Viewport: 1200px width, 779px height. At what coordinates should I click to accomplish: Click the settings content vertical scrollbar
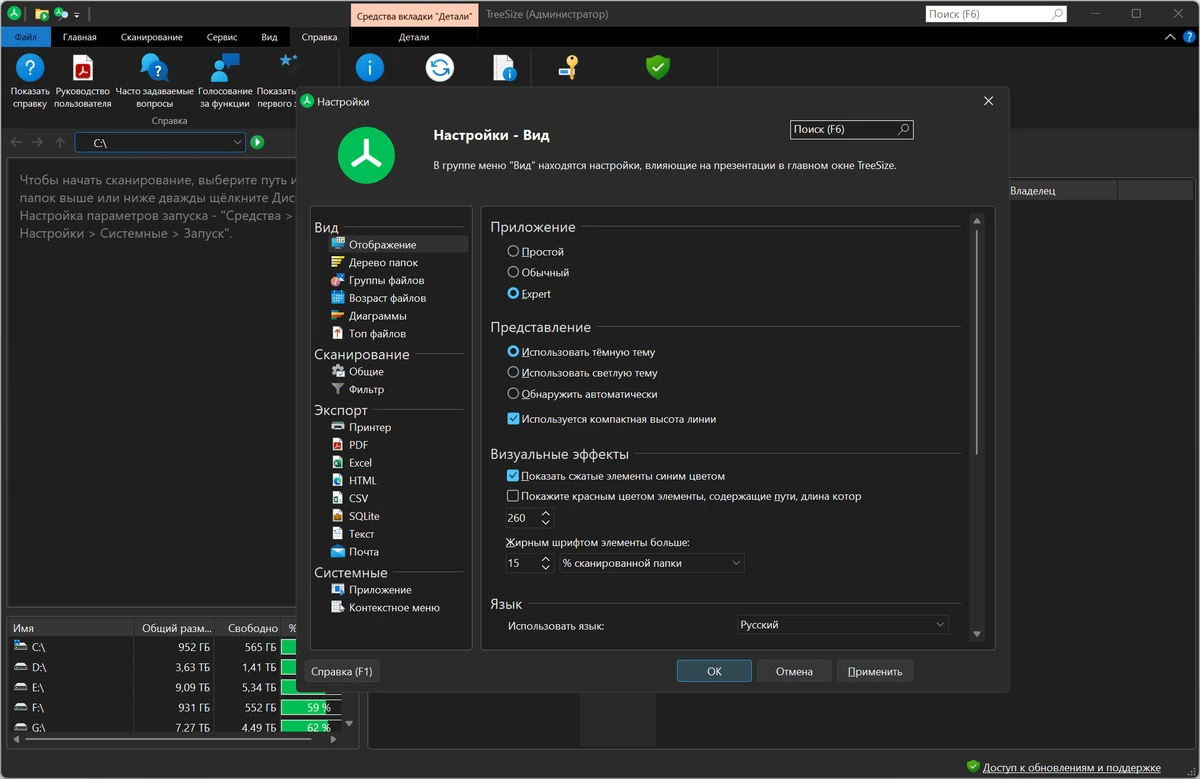click(977, 342)
